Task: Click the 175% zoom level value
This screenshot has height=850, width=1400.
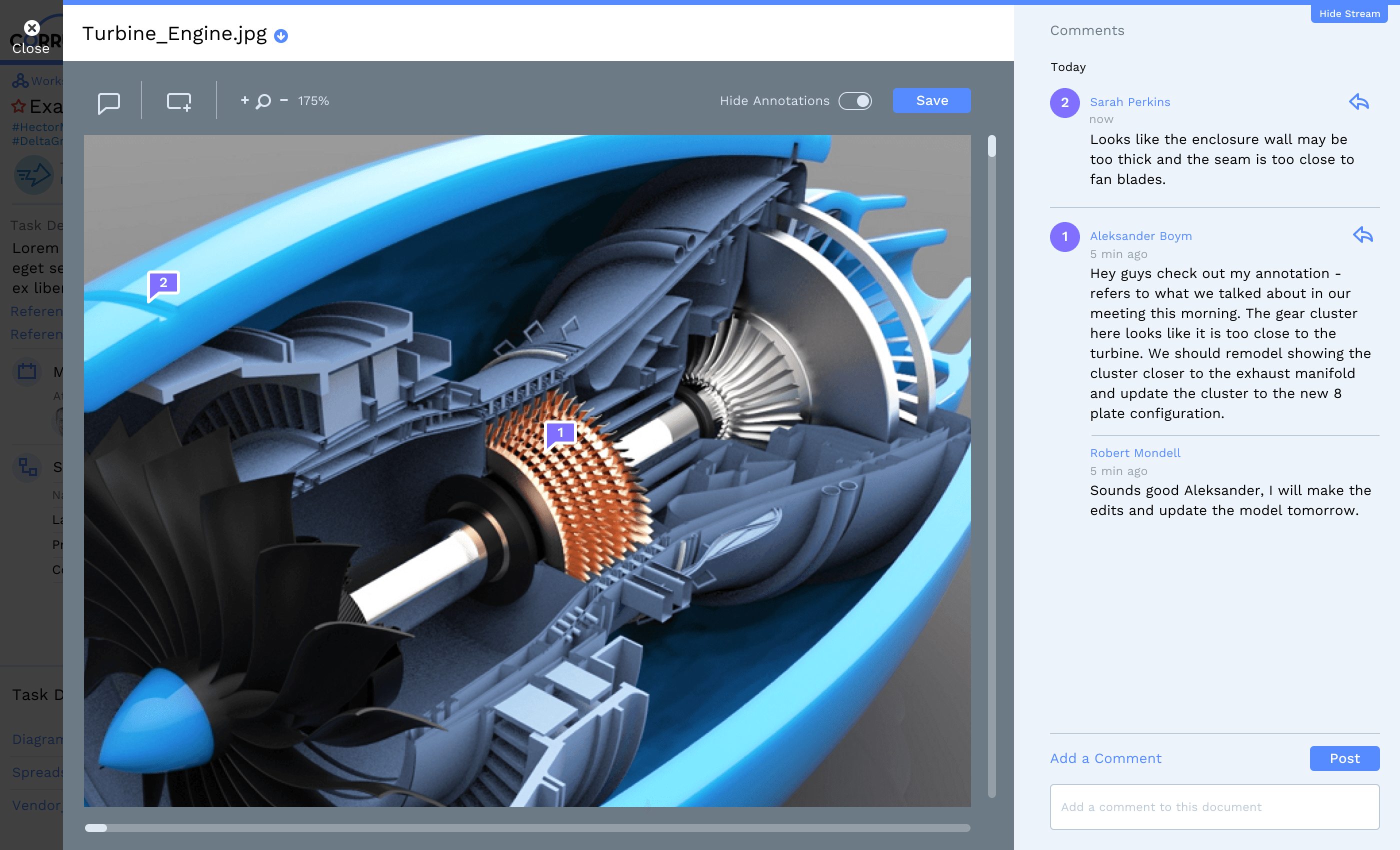Action: 313,100
